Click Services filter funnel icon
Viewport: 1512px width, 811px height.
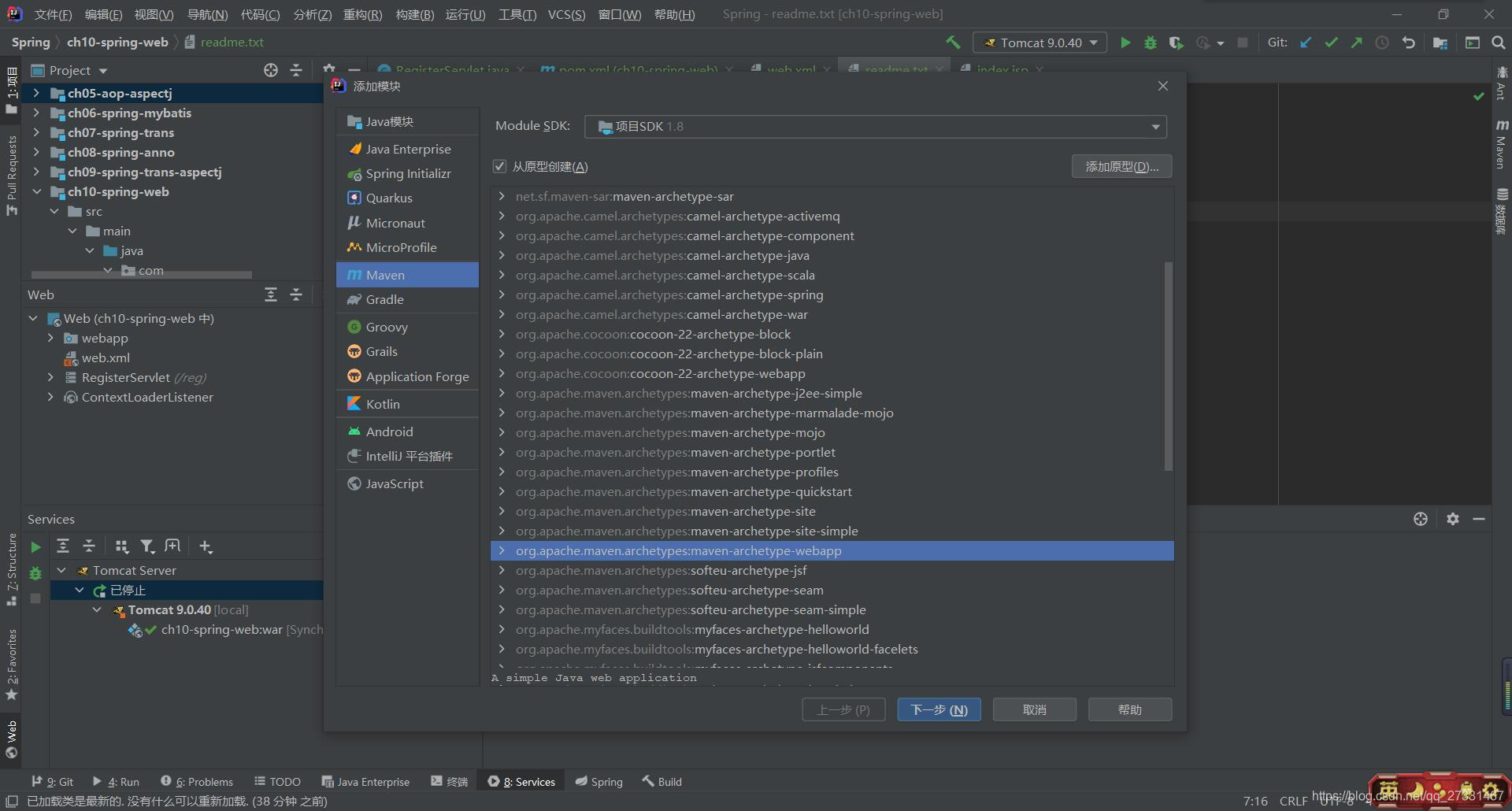click(x=146, y=546)
